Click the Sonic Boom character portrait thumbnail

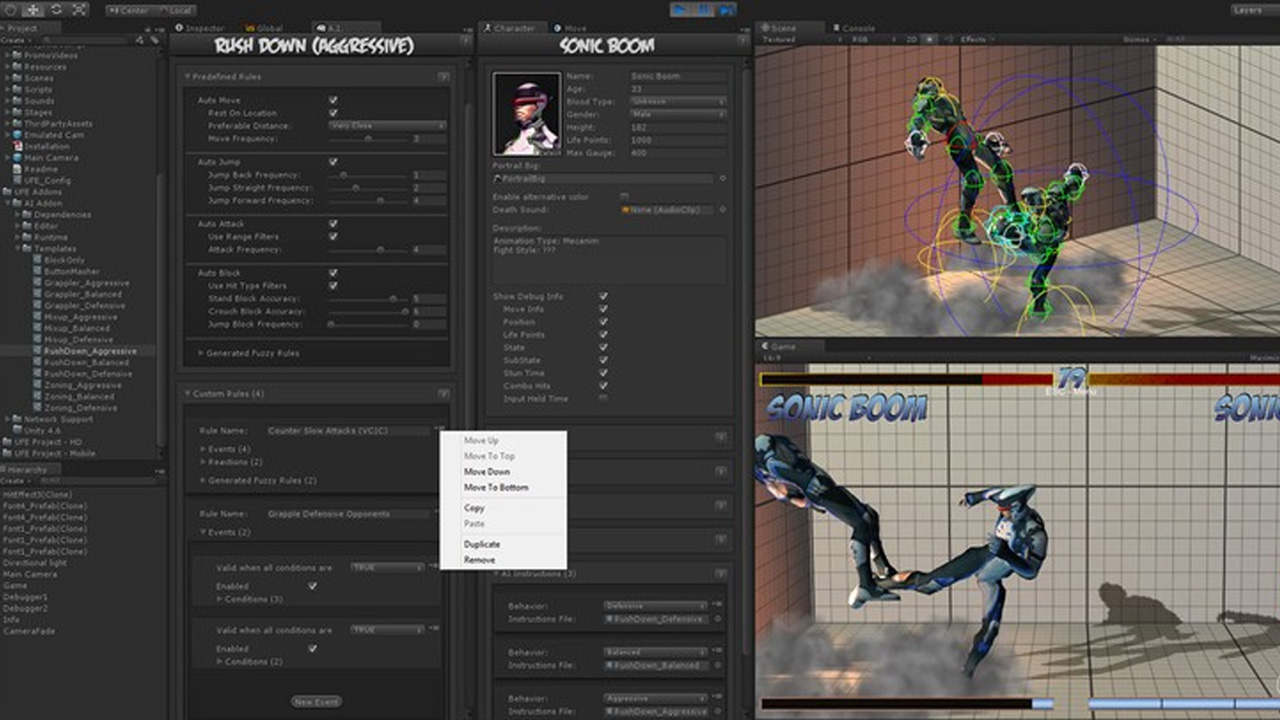[x=526, y=113]
